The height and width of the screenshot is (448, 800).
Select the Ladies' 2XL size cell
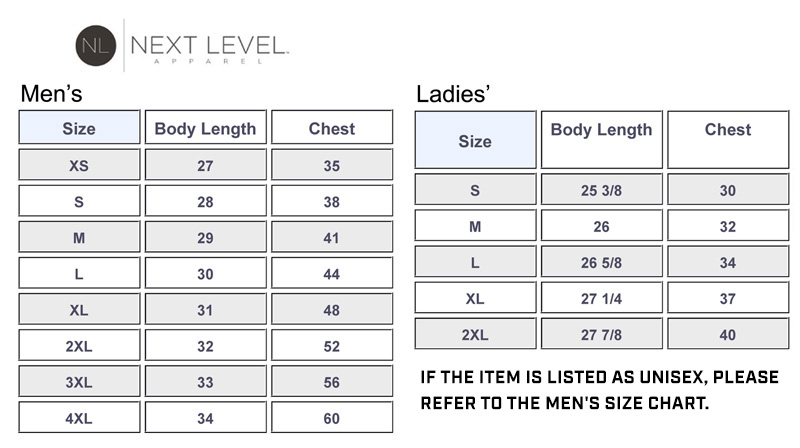(475, 334)
